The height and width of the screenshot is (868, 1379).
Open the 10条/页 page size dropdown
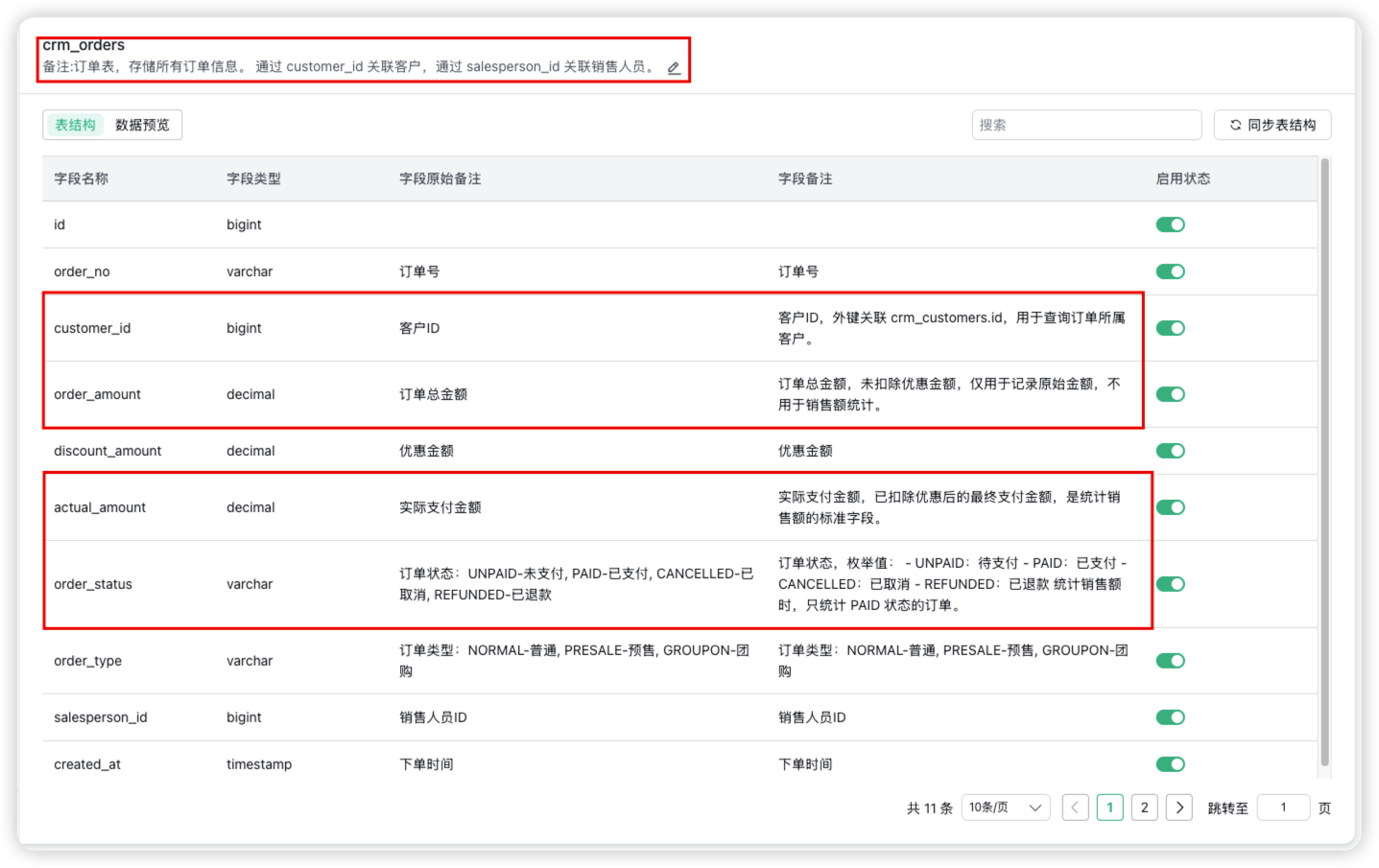[x=1004, y=807]
